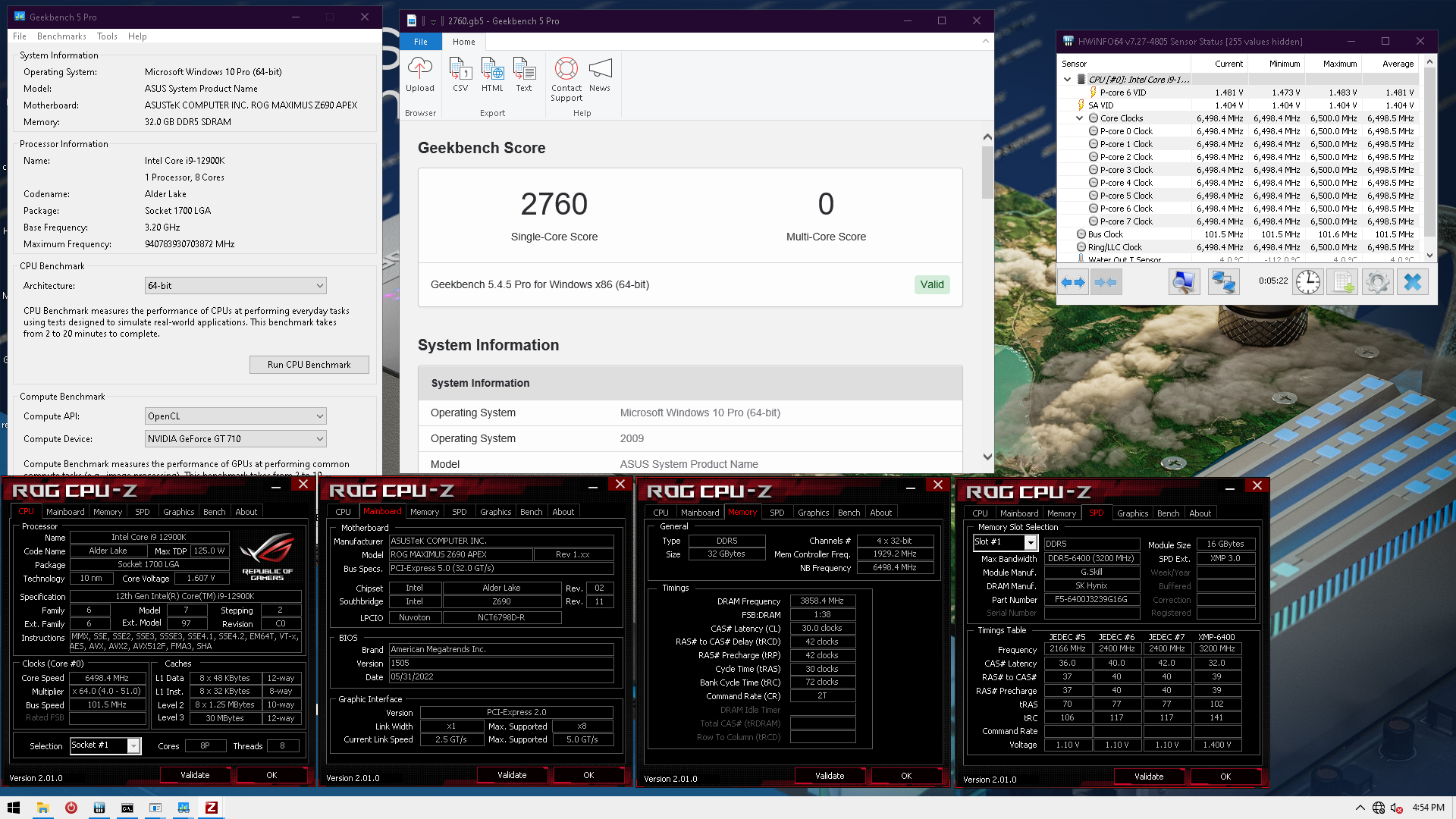
Task: Open the Help menu in Geekbench
Action: point(137,36)
